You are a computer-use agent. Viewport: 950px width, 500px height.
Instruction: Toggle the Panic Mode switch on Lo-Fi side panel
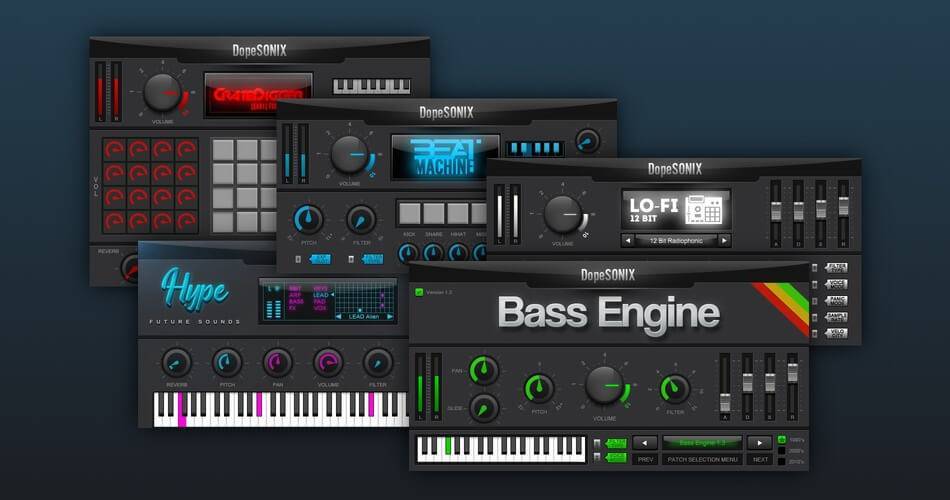click(x=837, y=300)
